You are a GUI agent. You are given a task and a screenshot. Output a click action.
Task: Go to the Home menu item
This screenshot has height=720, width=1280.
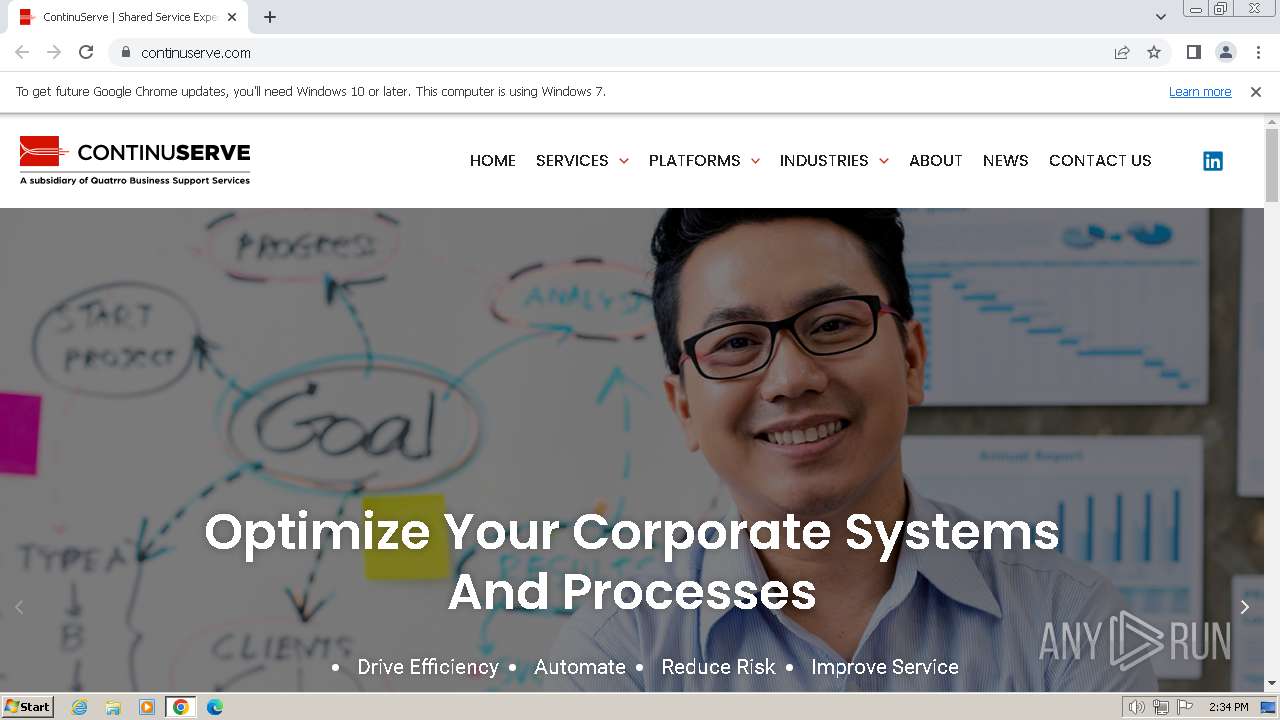(493, 160)
